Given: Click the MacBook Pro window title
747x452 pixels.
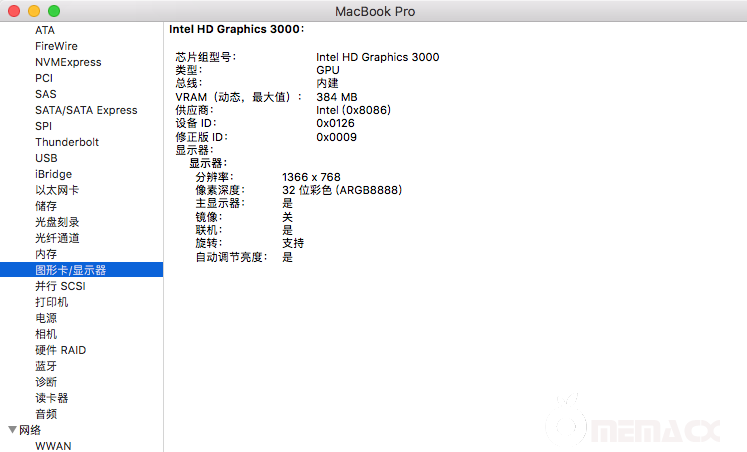Looking at the screenshot, I should pos(375,11).
